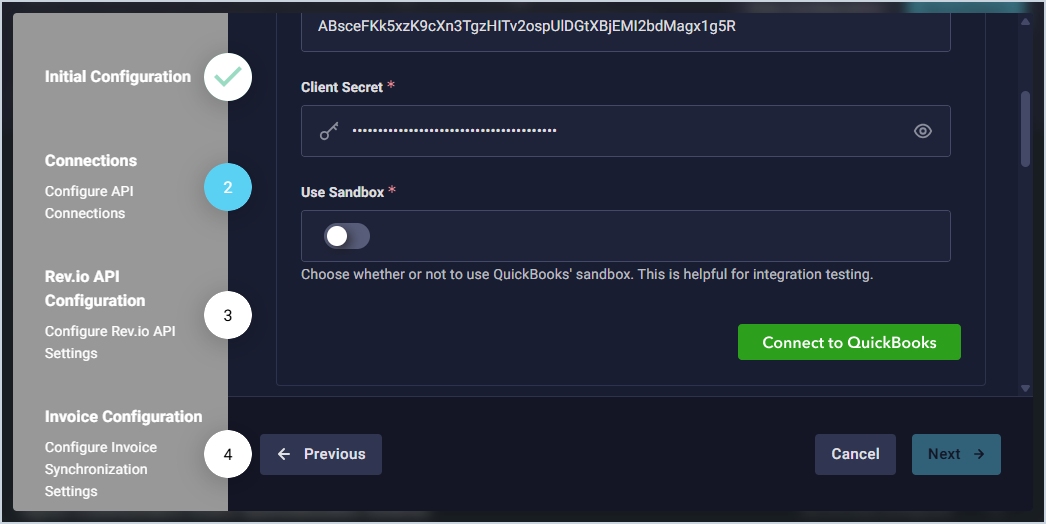The width and height of the screenshot is (1046, 524).
Task: Open the Invoice Configuration step
Action: [123, 417]
